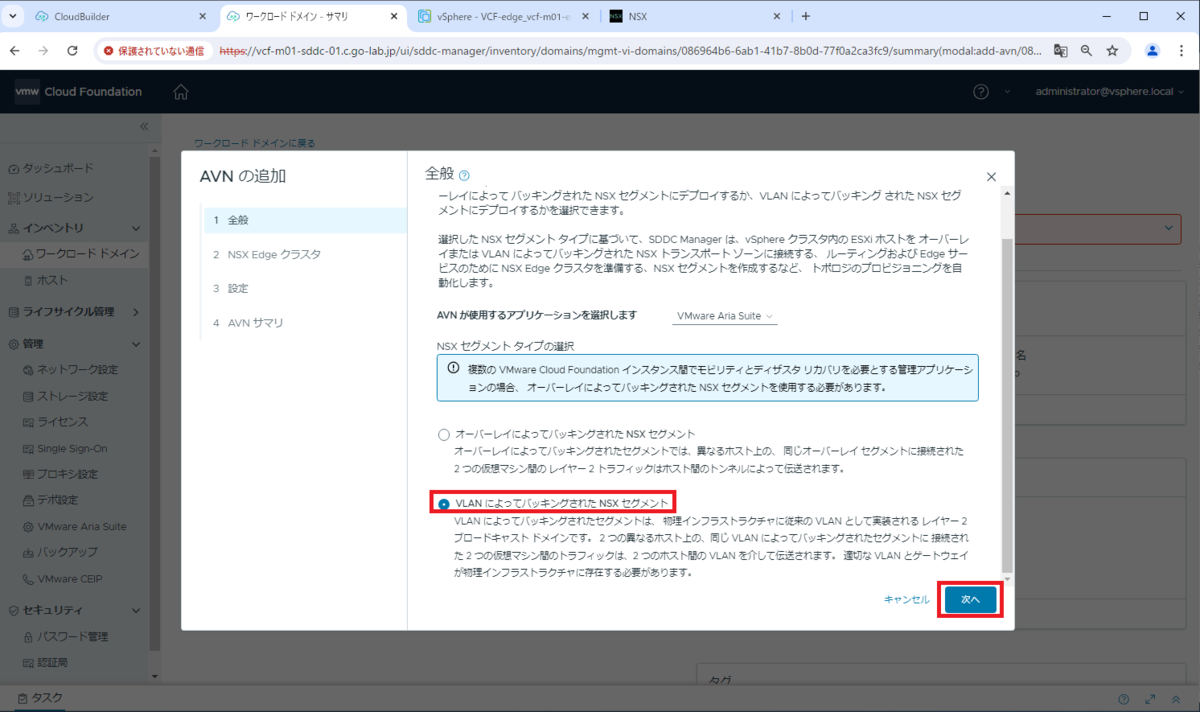This screenshot has height=712, width=1200.
Task: Open ライセンス in the sidebar
Action: tap(62, 422)
